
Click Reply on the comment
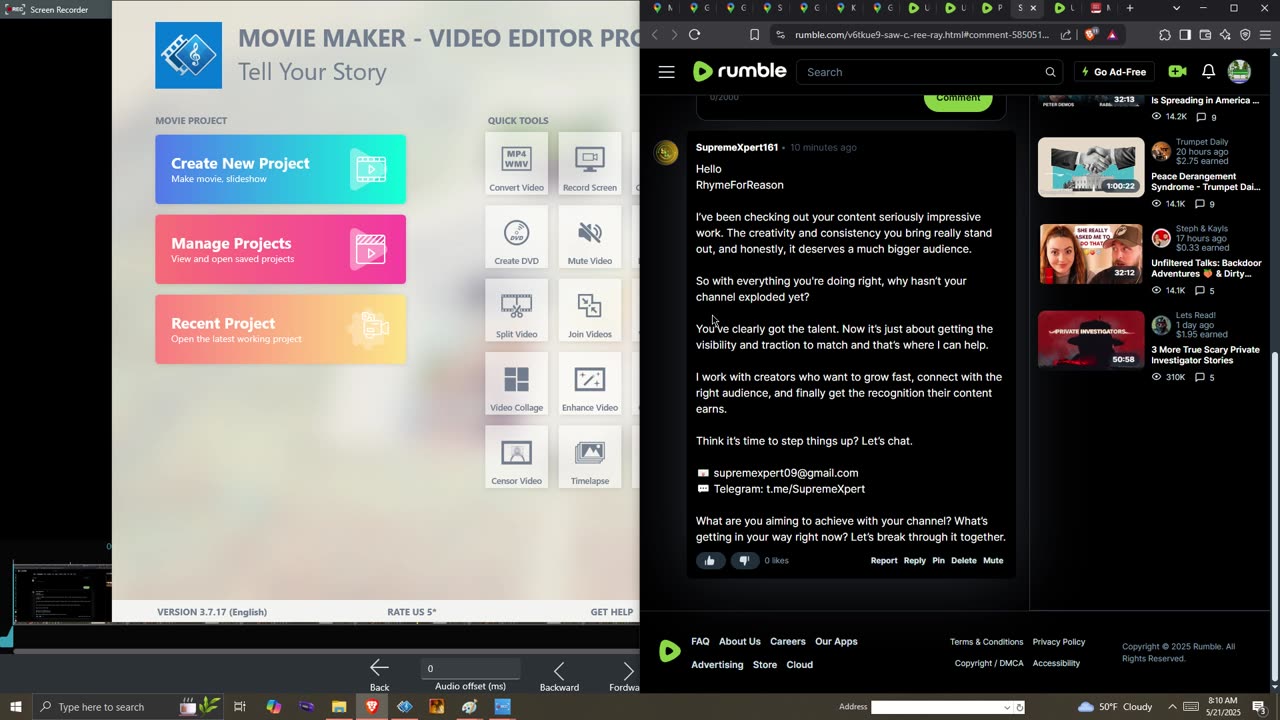[915, 561]
